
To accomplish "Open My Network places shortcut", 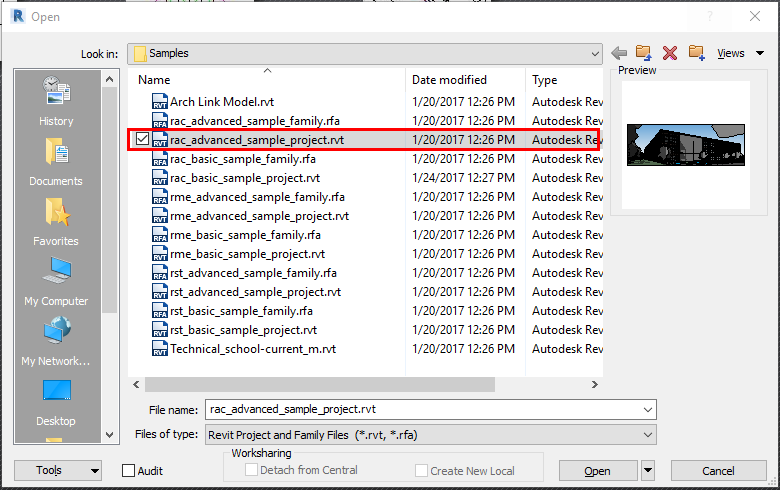I will pos(56,331).
